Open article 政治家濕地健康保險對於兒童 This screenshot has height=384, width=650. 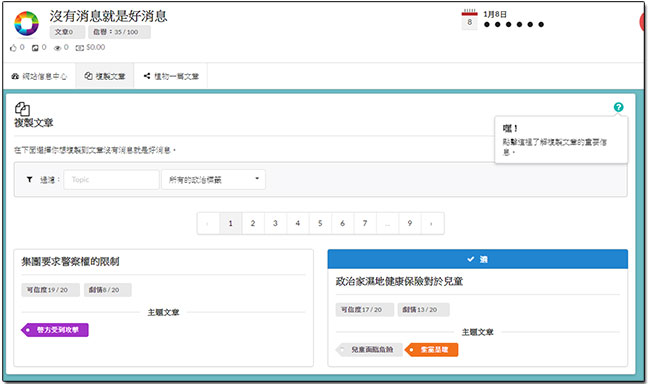tap(399, 282)
